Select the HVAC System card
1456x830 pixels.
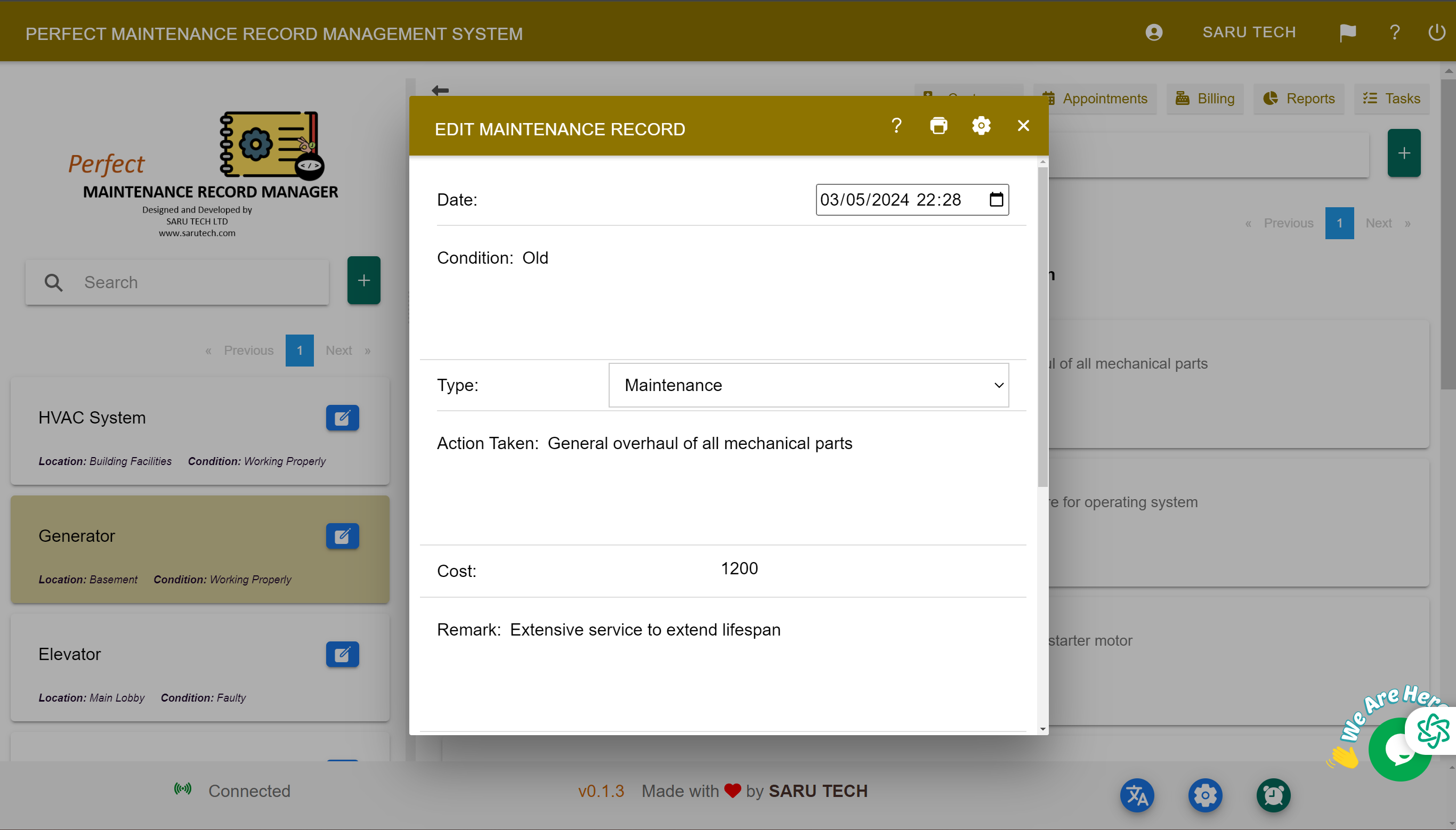coord(199,432)
